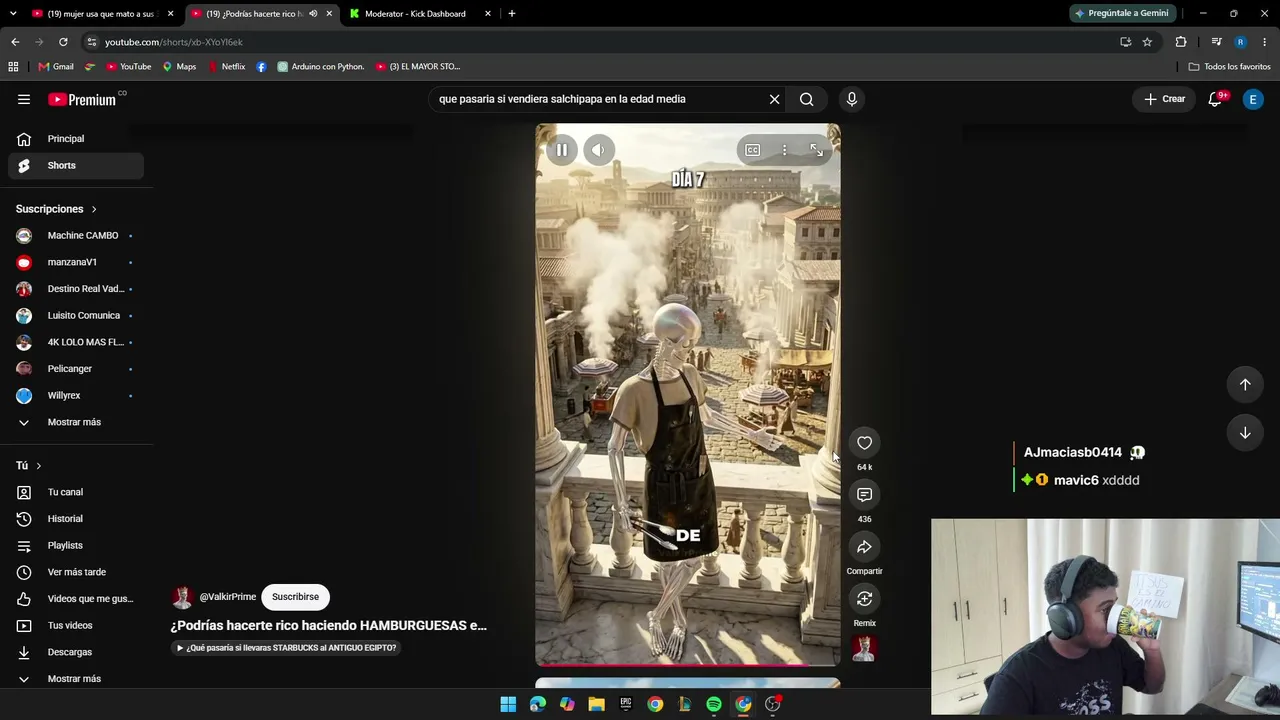Expand the Suscripciones section

tap(56, 209)
